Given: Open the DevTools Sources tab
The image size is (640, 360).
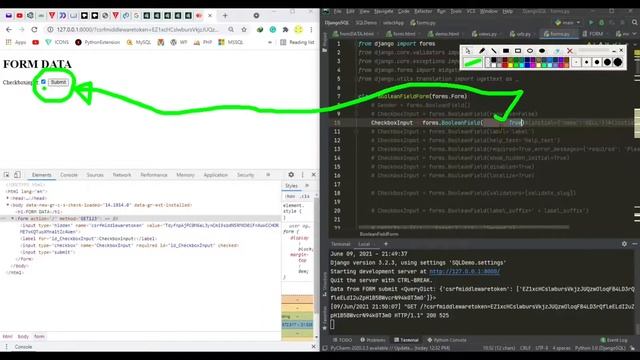Looking at the screenshot, I should point(95,175).
